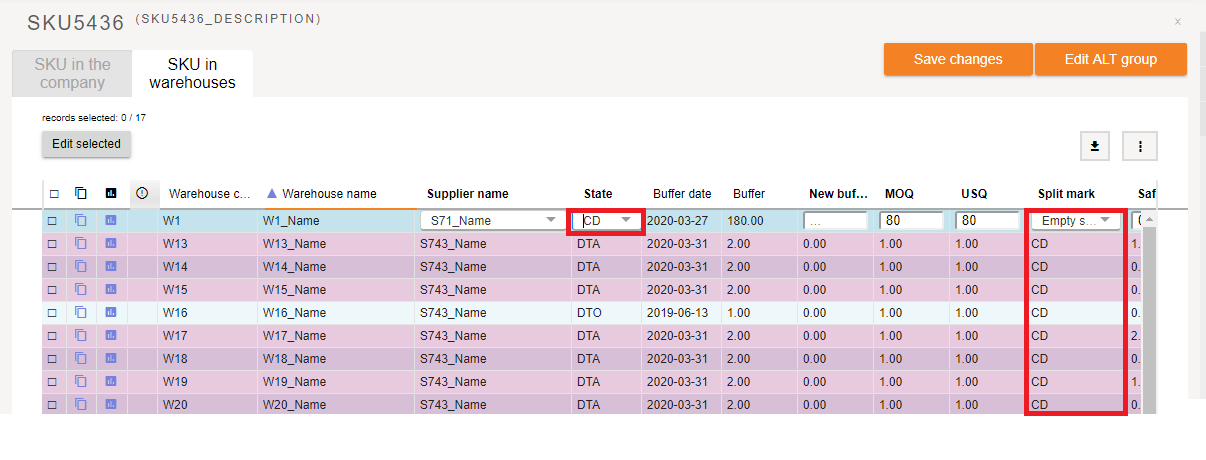
Task: Click the copy icon in row W1
Action: [81, 220]
